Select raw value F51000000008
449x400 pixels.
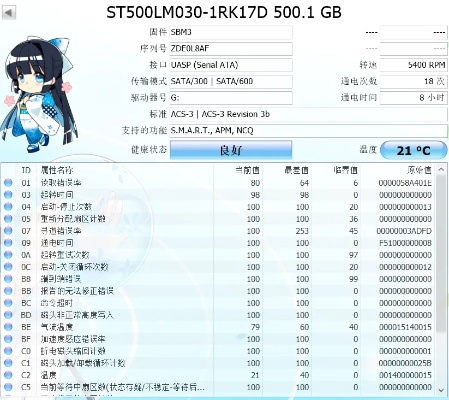pyautogui.click(x=405, y=243)
